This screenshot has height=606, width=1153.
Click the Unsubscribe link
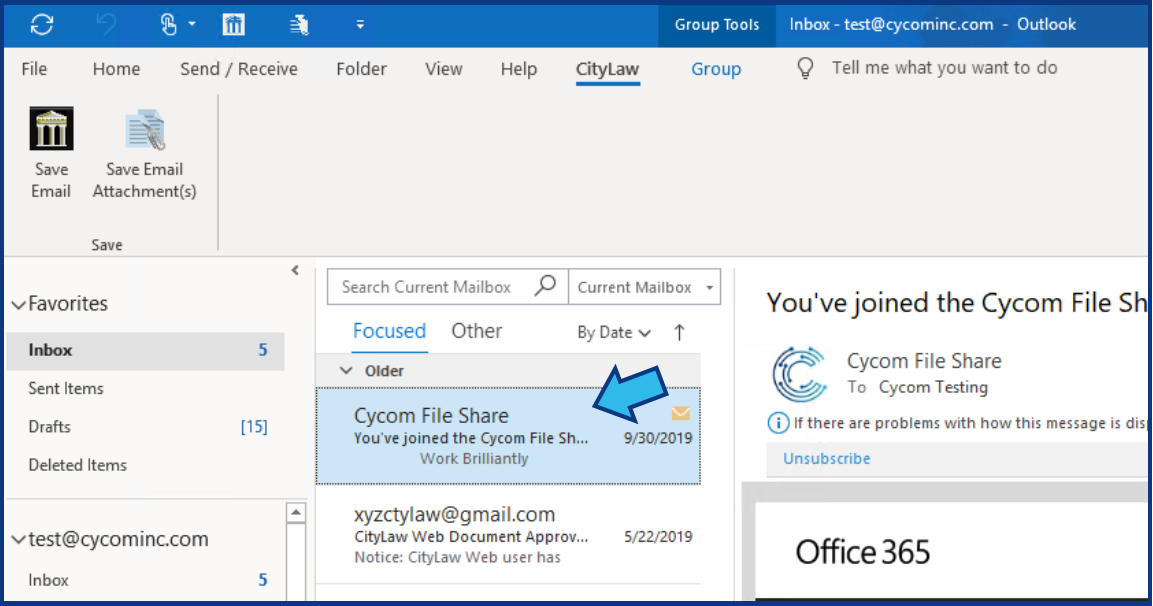[827, 459]
